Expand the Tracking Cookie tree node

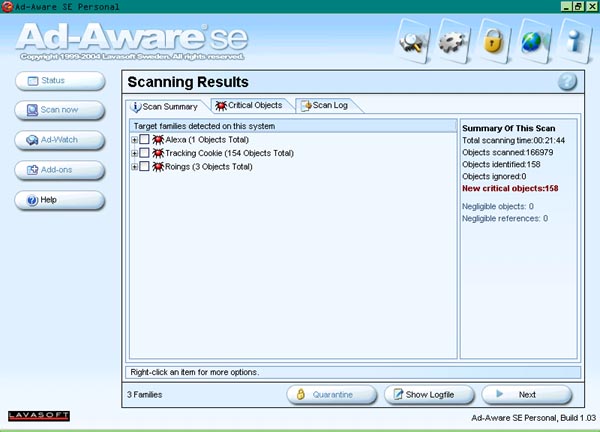click(134, 153)
